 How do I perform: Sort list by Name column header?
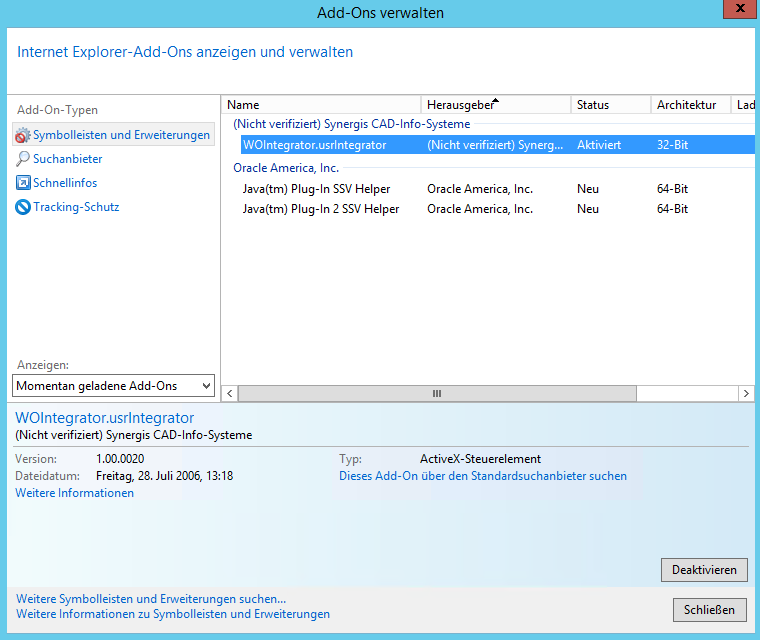(x=321, y=105)
